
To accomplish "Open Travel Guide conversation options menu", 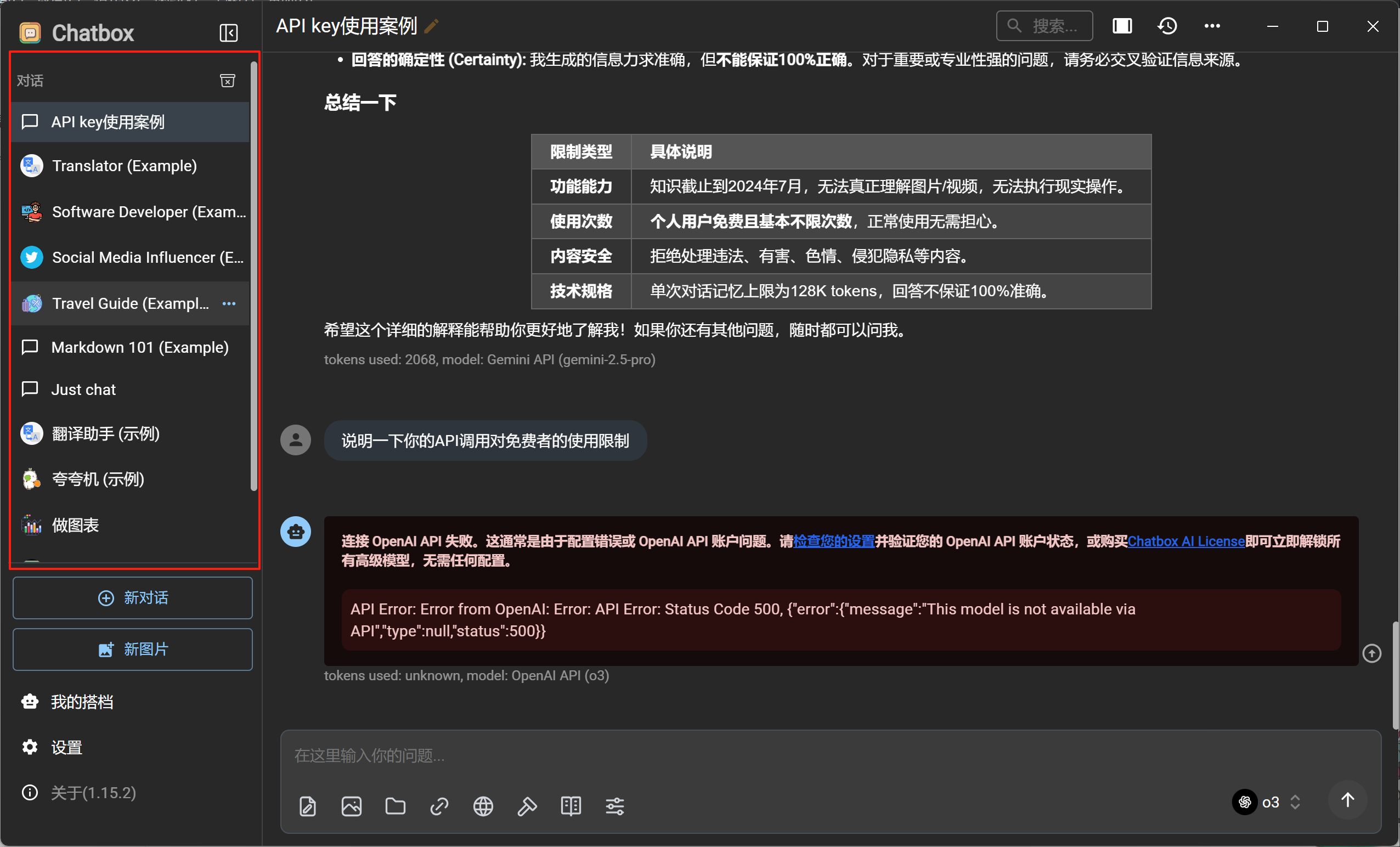I will [229, 303].
